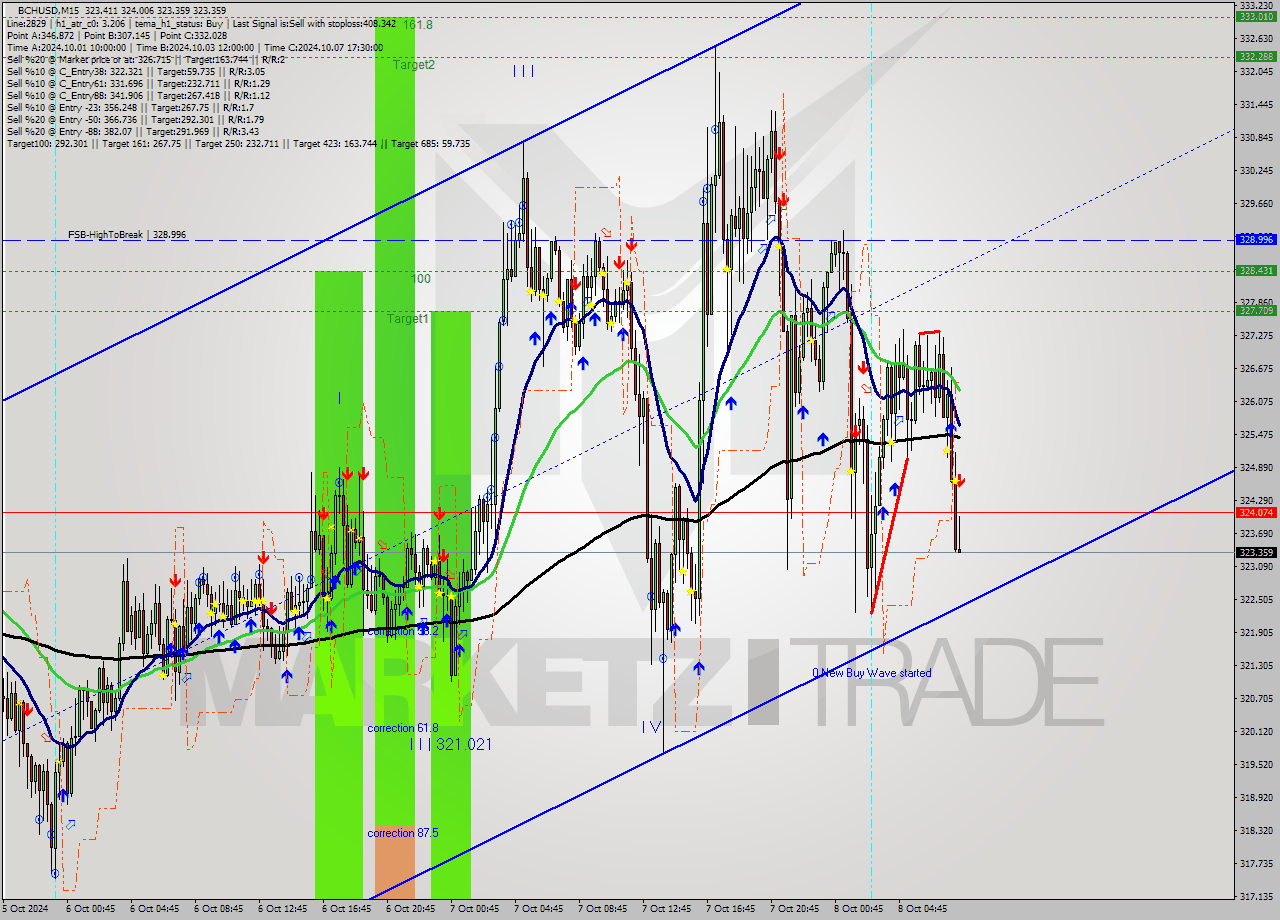
Task: Click the 7 Oct 00:45 time label
Action: pos(474,909)
